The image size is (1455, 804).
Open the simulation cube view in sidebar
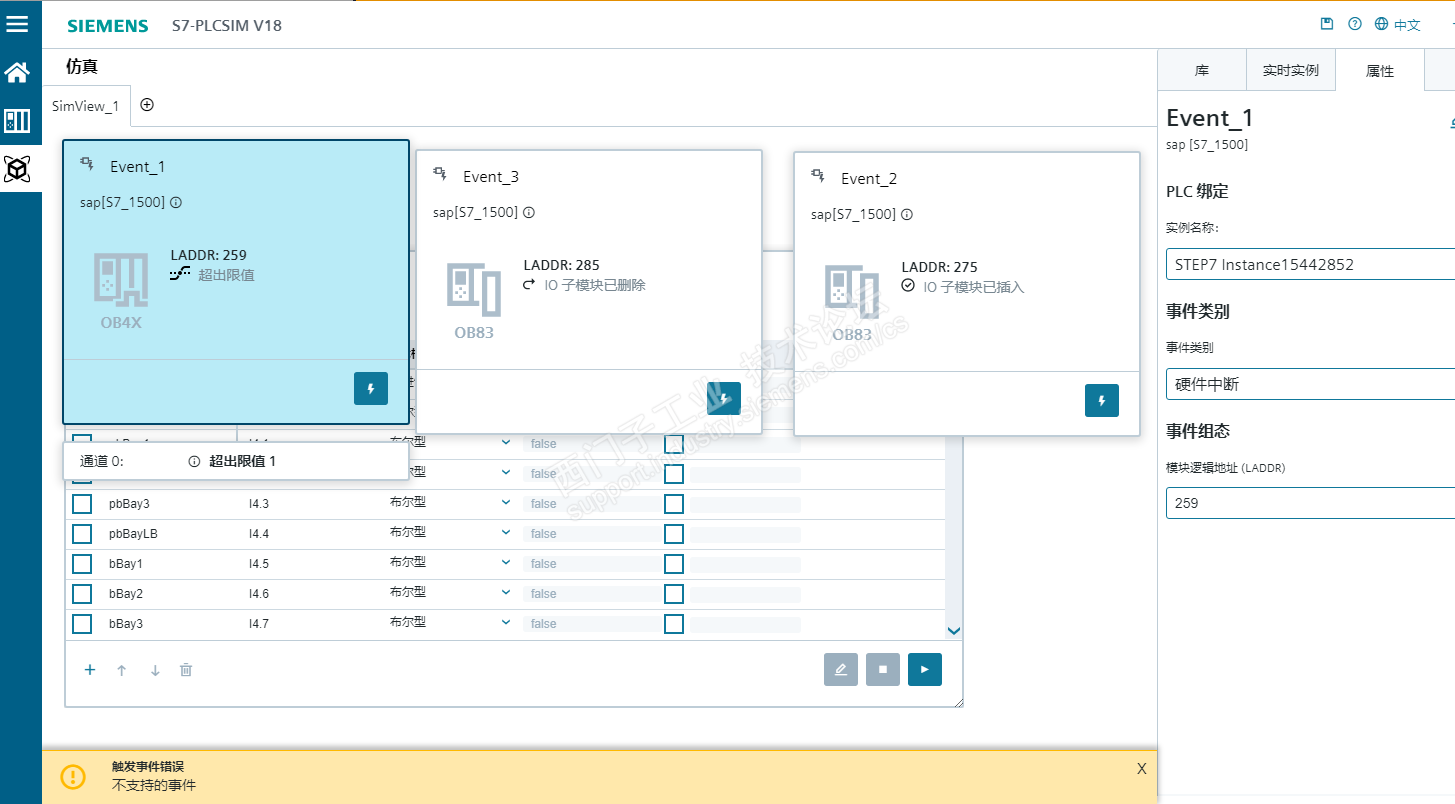tap(17, 169)
